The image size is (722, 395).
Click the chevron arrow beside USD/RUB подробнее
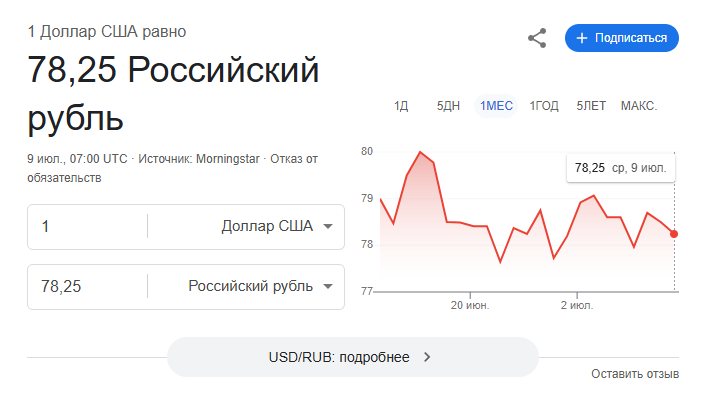(x=427, y=357)
